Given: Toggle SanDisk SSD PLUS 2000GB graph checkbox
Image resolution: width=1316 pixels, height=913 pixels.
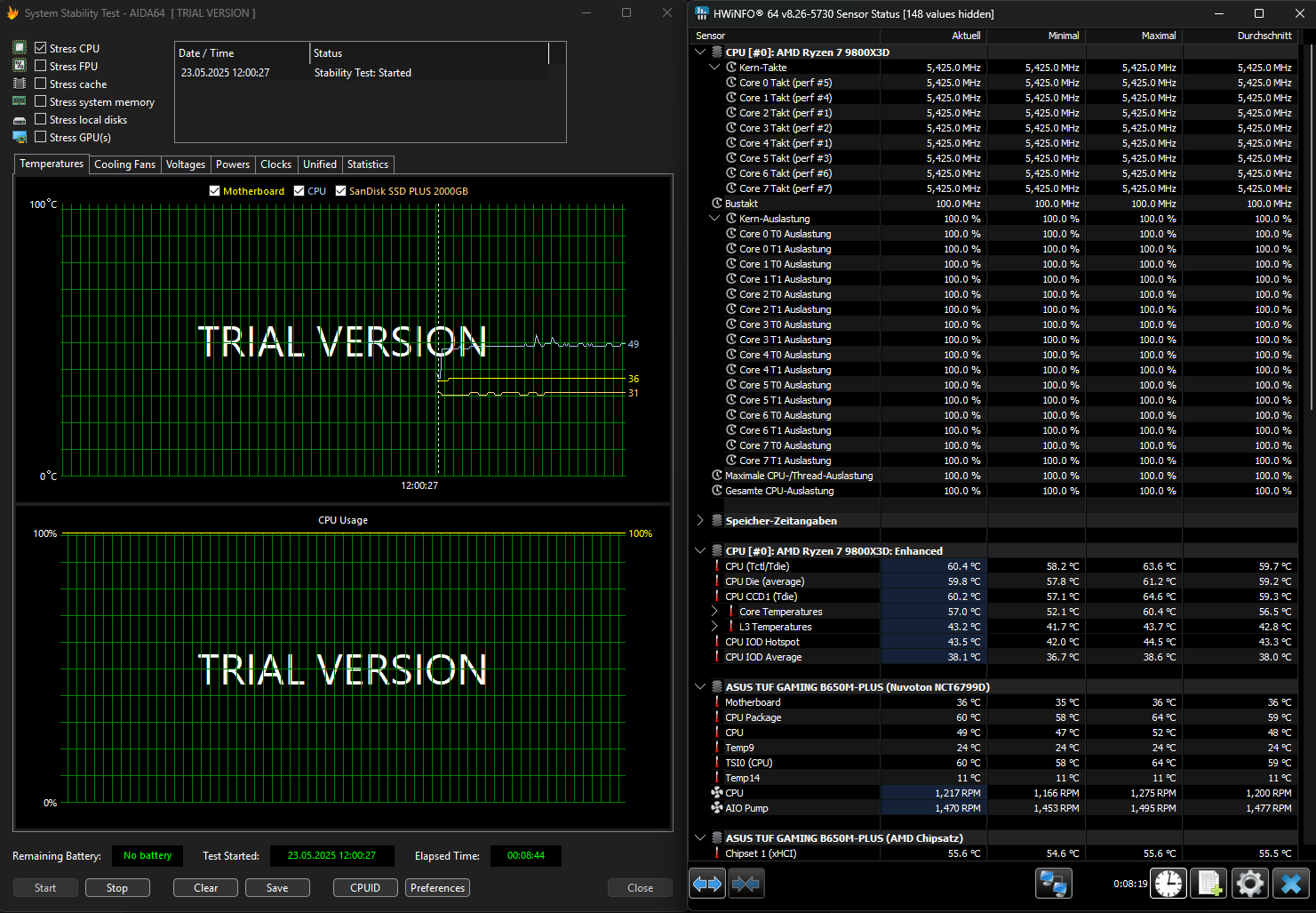Looking at the screenshot, I should 340,191.
